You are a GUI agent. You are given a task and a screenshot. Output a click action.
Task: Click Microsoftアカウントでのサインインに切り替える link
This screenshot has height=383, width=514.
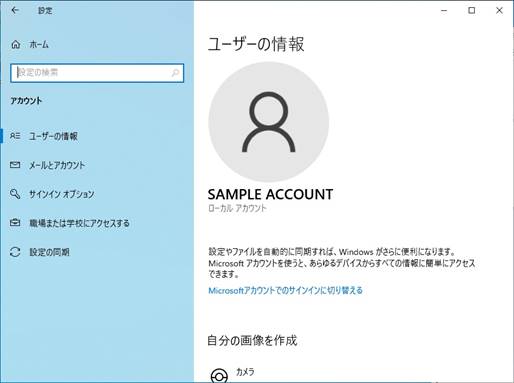(285, 290)
